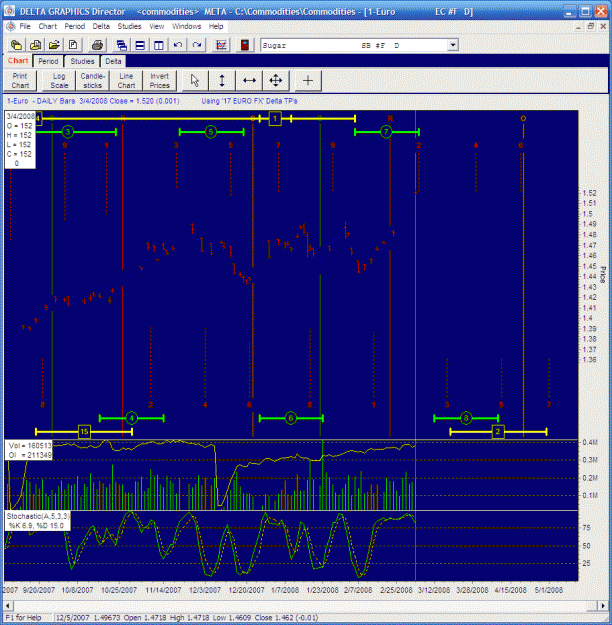
Task: Click the small chart study icon
Action: click(221, 45)
